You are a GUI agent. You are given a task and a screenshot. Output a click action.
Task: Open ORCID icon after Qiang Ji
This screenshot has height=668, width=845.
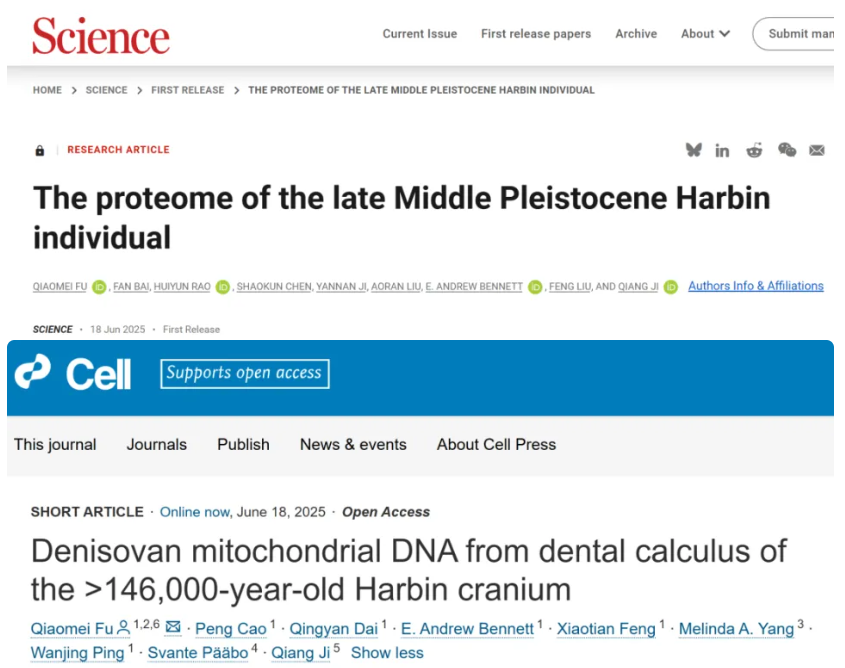pyautogui.click(x=670, y=287)
